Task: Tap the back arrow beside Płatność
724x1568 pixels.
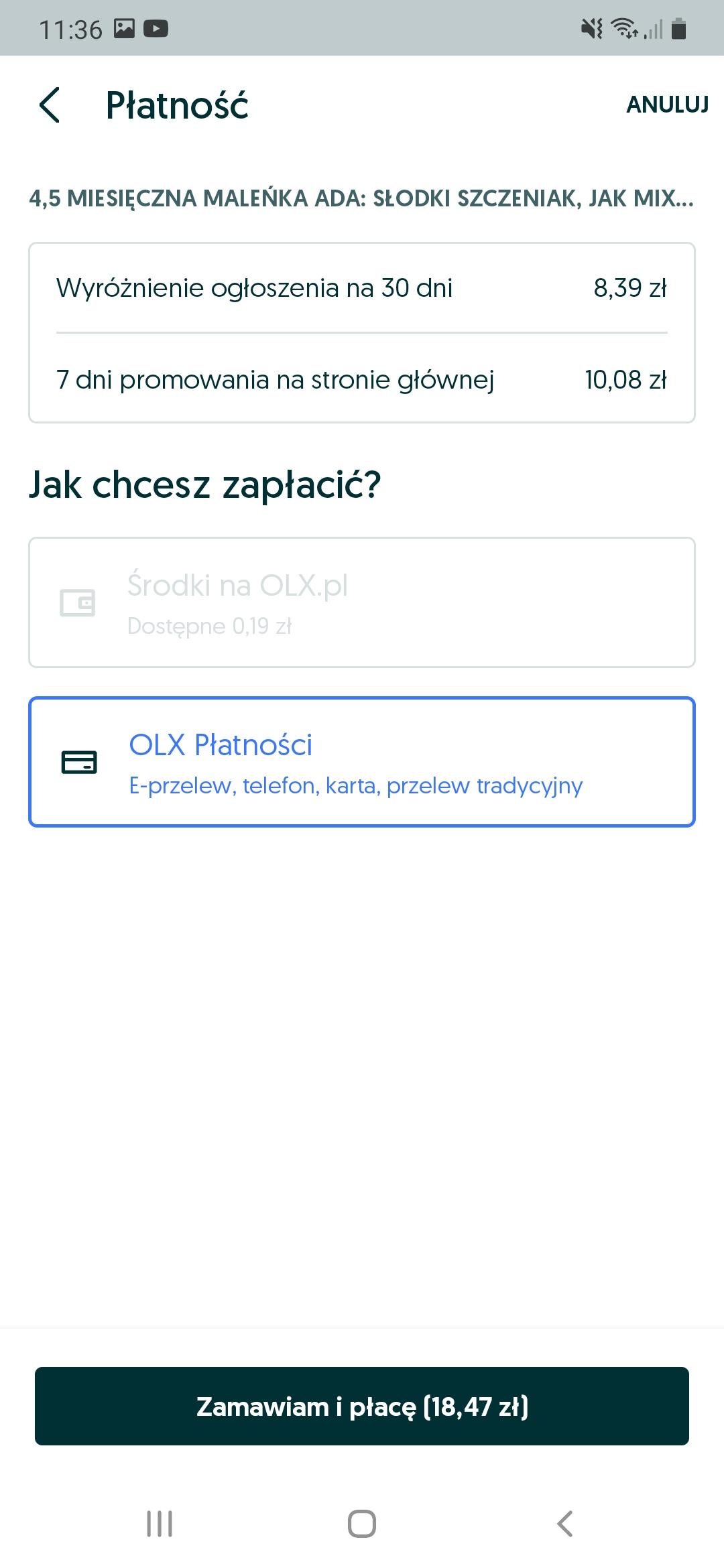Action: tap(50, 105)
